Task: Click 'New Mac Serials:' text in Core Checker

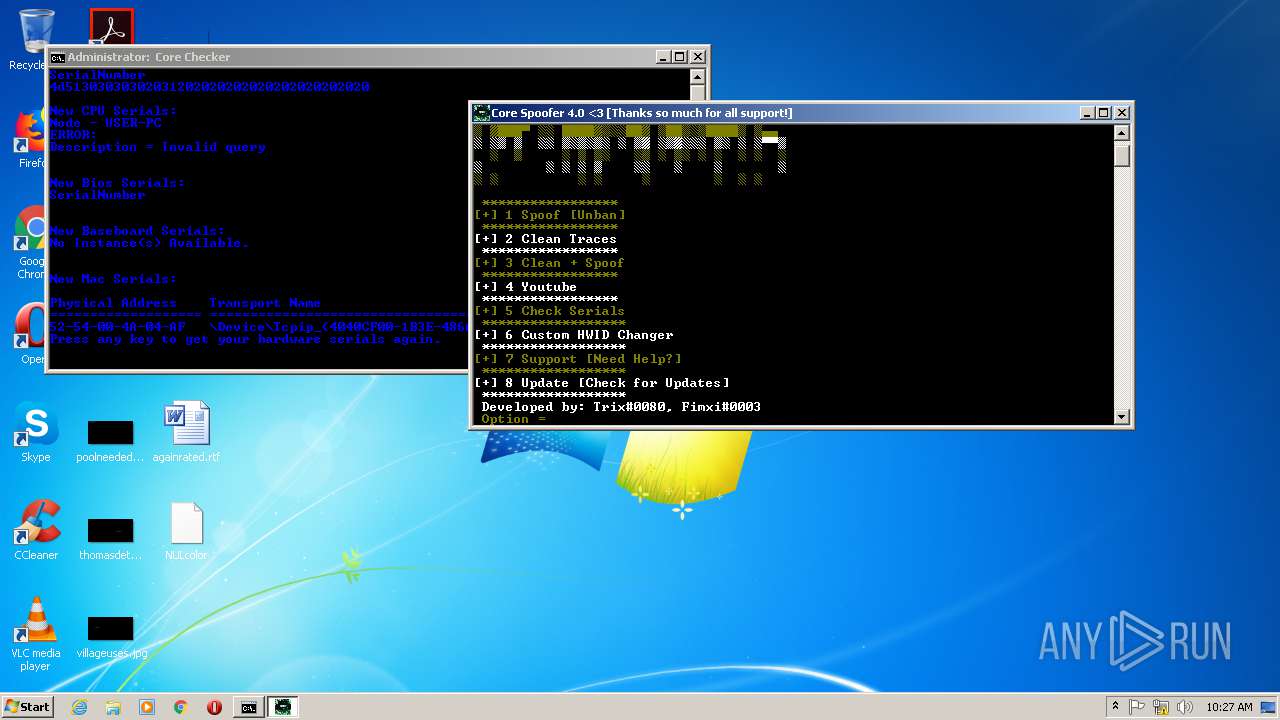Action: coord(113,279)
